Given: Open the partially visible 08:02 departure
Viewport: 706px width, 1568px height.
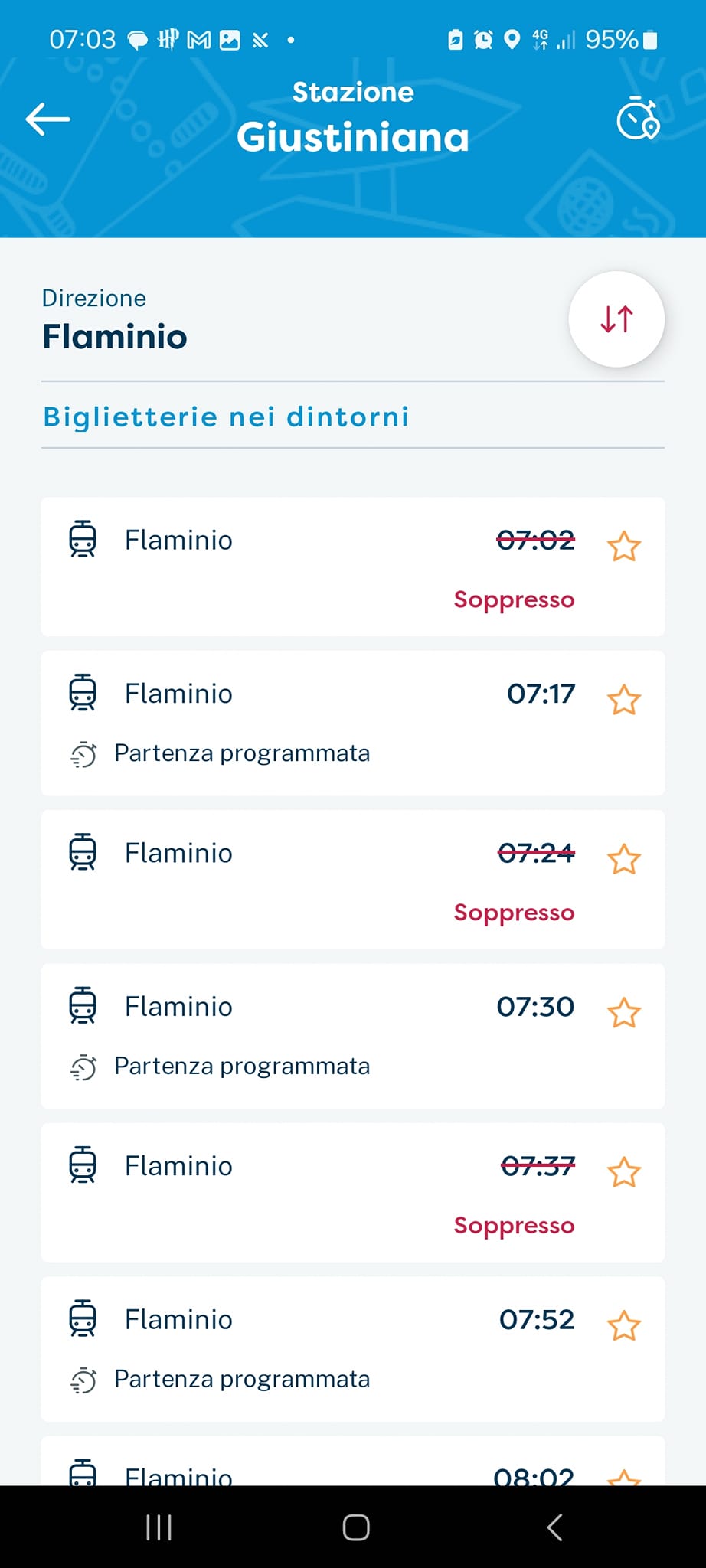Looking at the screenshot, I should [353, 1461].
